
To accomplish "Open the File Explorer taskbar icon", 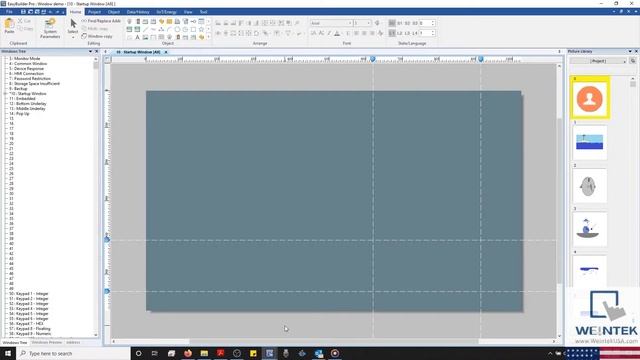I will (x=204, y=353).
